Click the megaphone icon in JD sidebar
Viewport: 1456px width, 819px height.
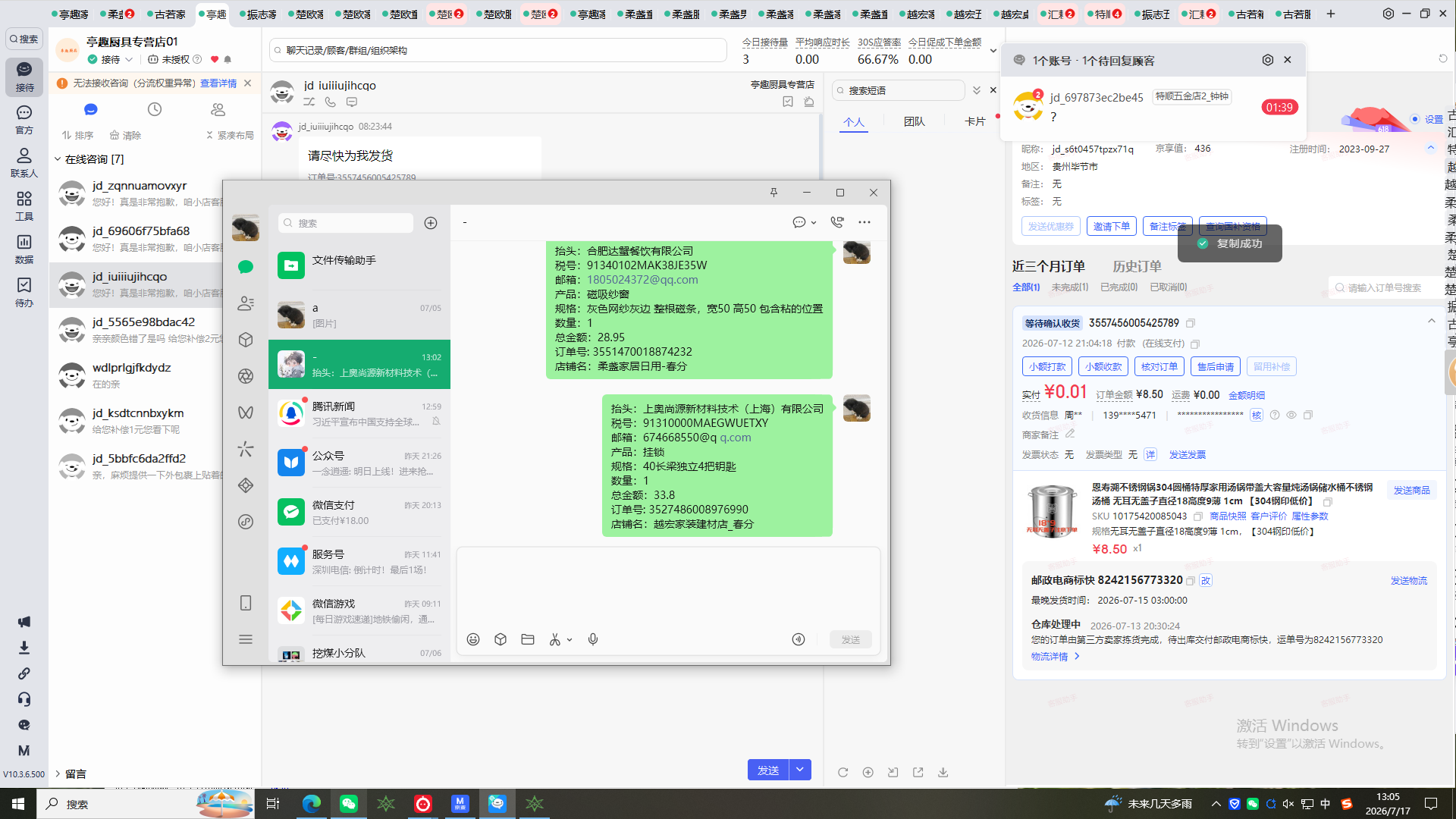pos(24,622)
